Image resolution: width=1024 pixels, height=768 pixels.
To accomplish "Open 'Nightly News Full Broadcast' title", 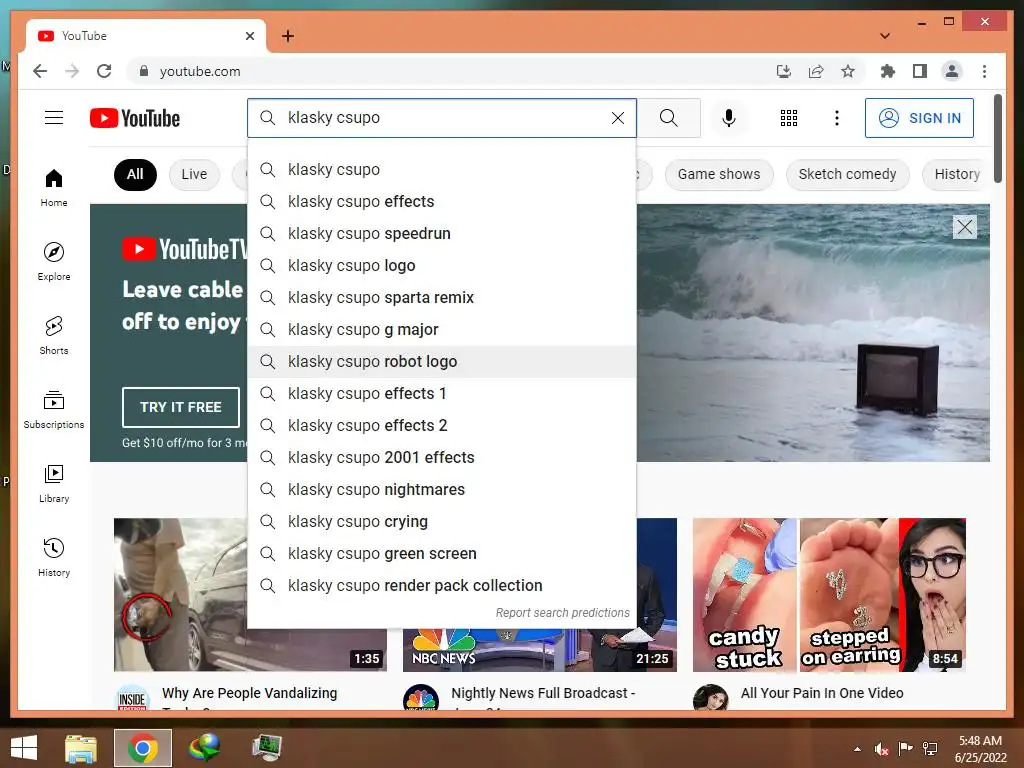I will tap(543, 693).
